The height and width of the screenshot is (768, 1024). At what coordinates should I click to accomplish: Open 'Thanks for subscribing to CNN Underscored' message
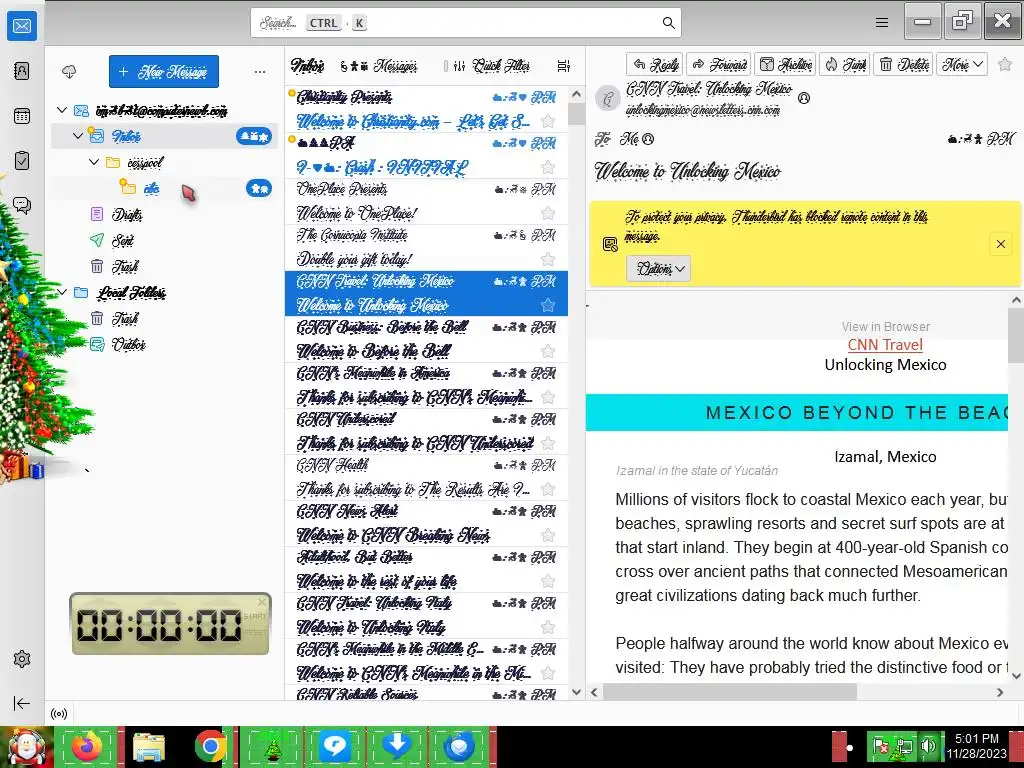click(426, 432)
